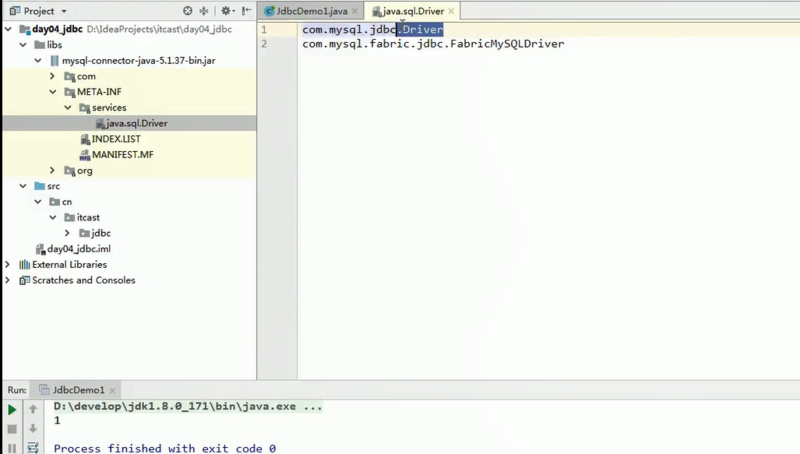Collapse the mysql-connector-java jar node
This screenshot has height=454, width=800.
tap(38, 61)
